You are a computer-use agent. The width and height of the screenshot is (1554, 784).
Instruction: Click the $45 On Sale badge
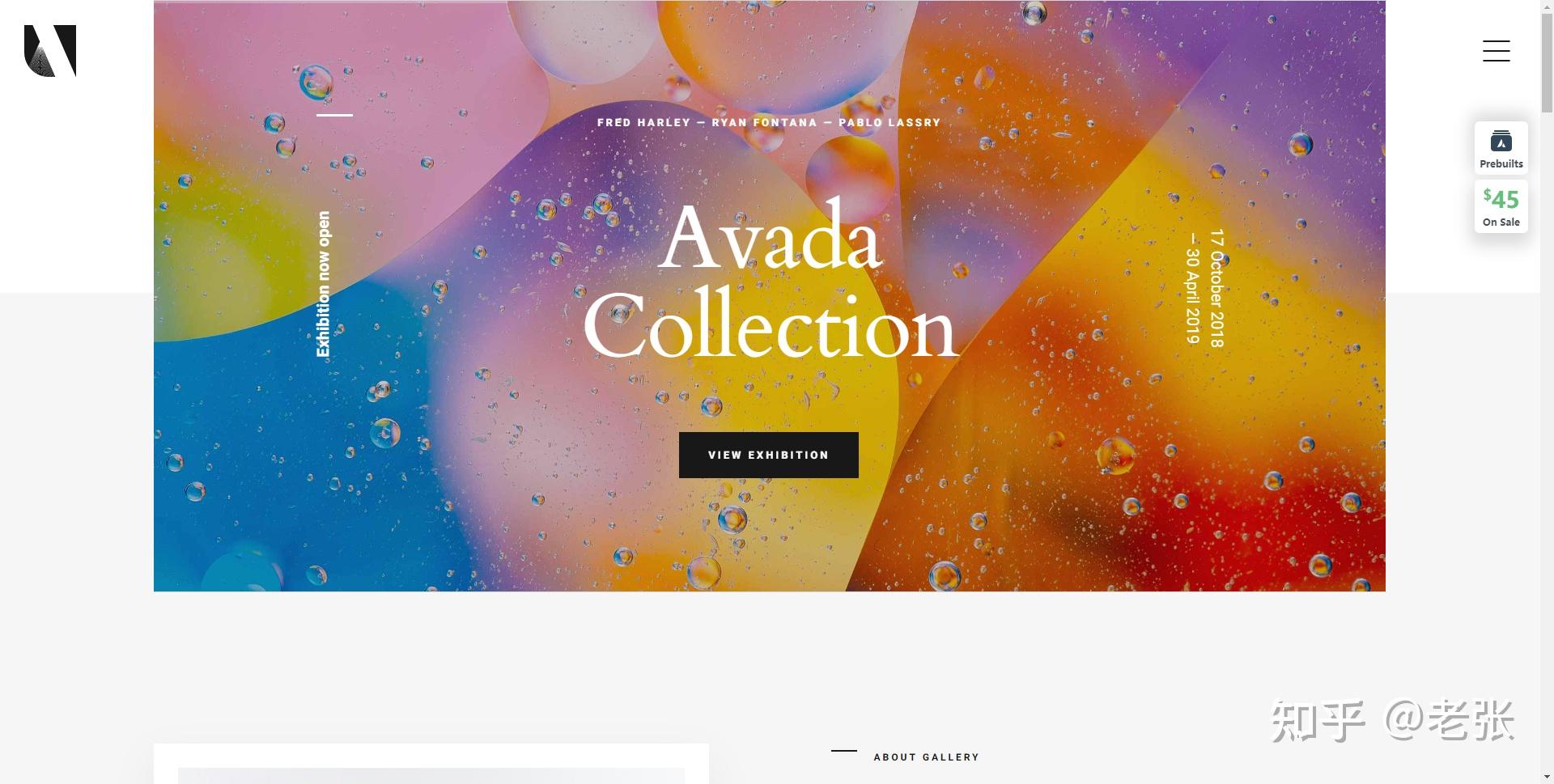pos(1501,207)
